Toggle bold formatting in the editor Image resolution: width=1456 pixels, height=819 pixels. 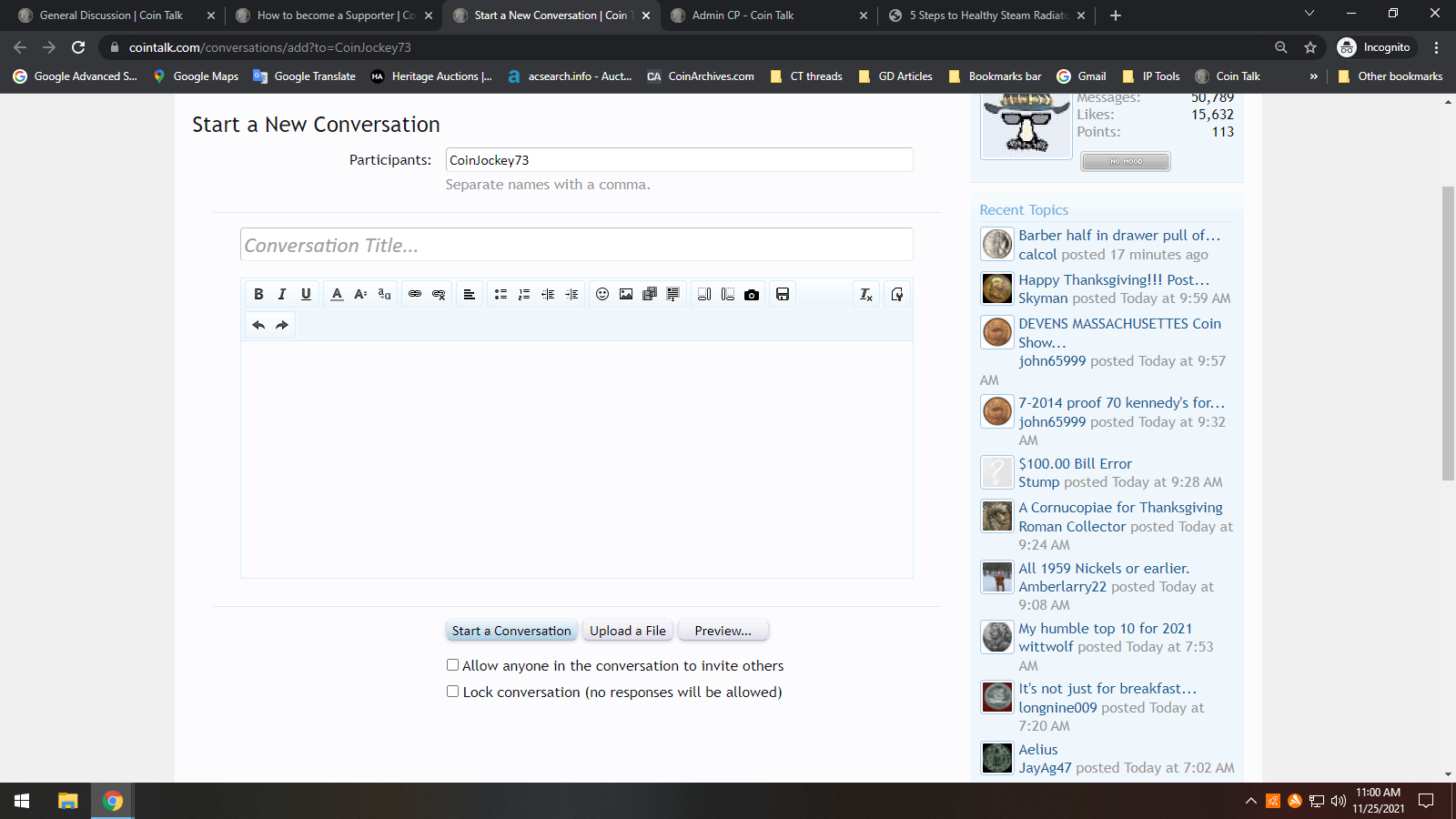258,294
